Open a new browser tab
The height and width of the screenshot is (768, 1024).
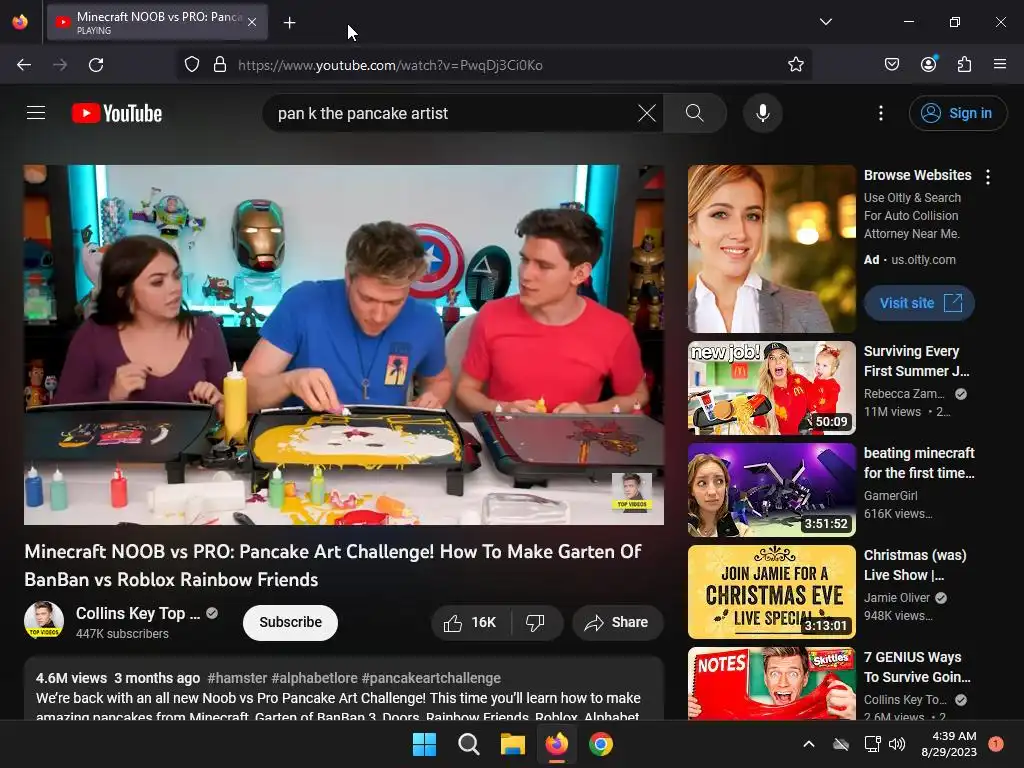tap(289, 23)
